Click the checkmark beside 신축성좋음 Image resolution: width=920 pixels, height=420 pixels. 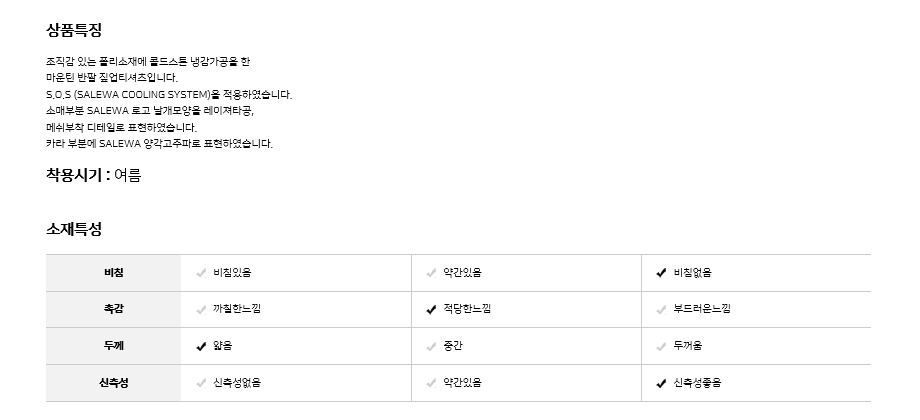coord(661,383)
